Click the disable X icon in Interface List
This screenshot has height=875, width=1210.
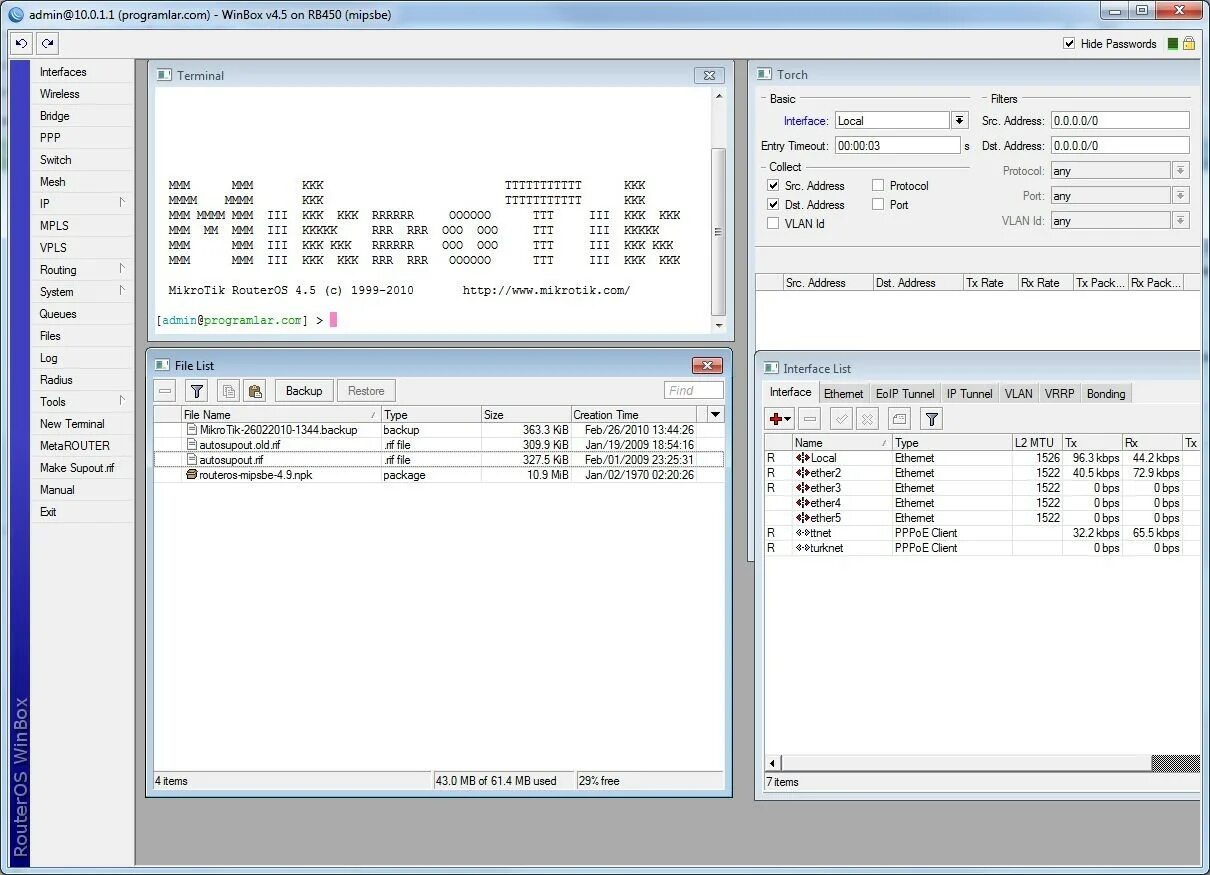click(x=868, y=419)
